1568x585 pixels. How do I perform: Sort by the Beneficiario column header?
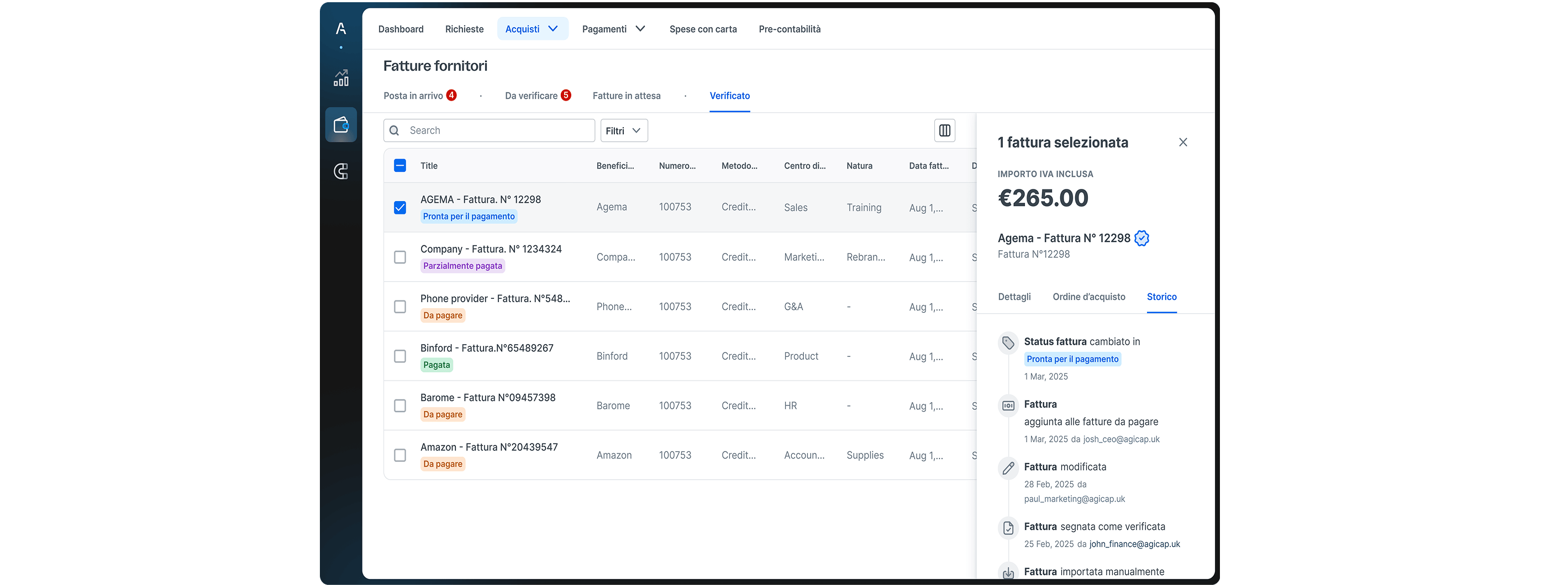(x=615, y=166)
